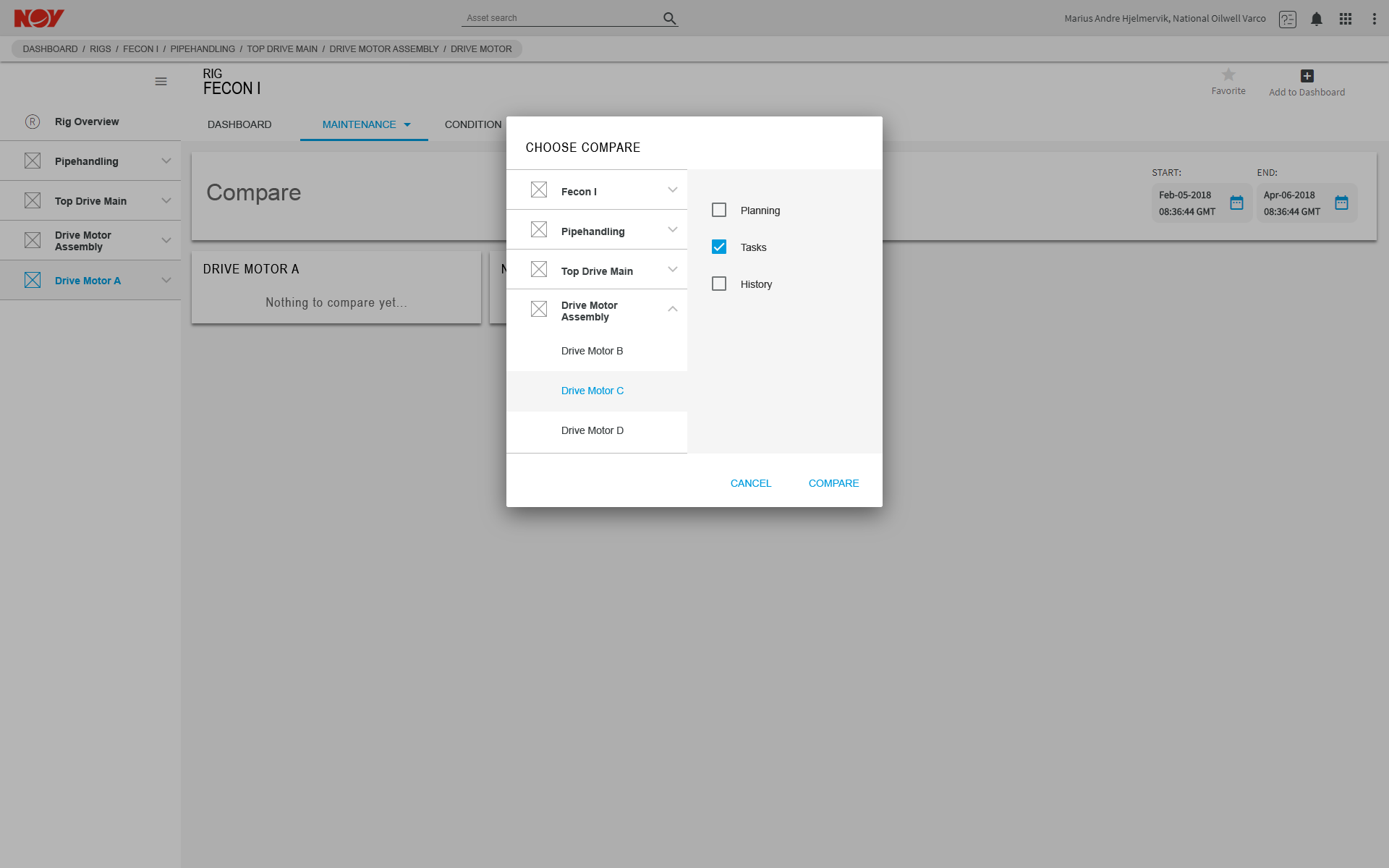This screenshot has width=1389, height=868.
Task: Expand Top Drive Main chevron in sidebar
Action: click(x=166, y=200)
